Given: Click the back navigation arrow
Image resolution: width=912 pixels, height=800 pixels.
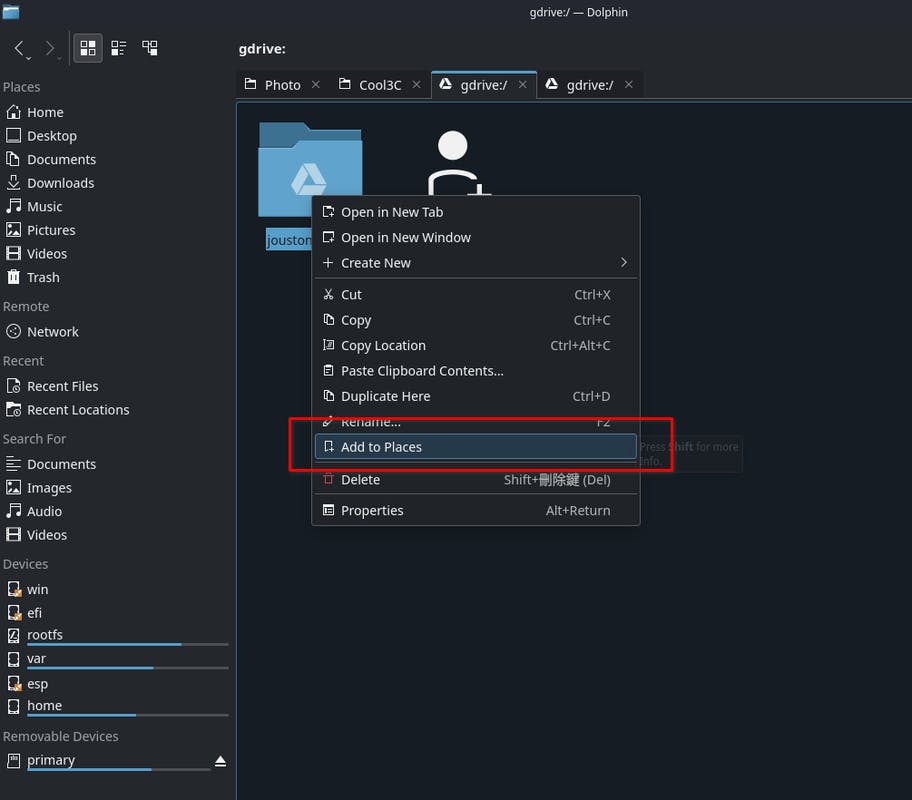Looking at the screenshot, I should pos(19,48).
